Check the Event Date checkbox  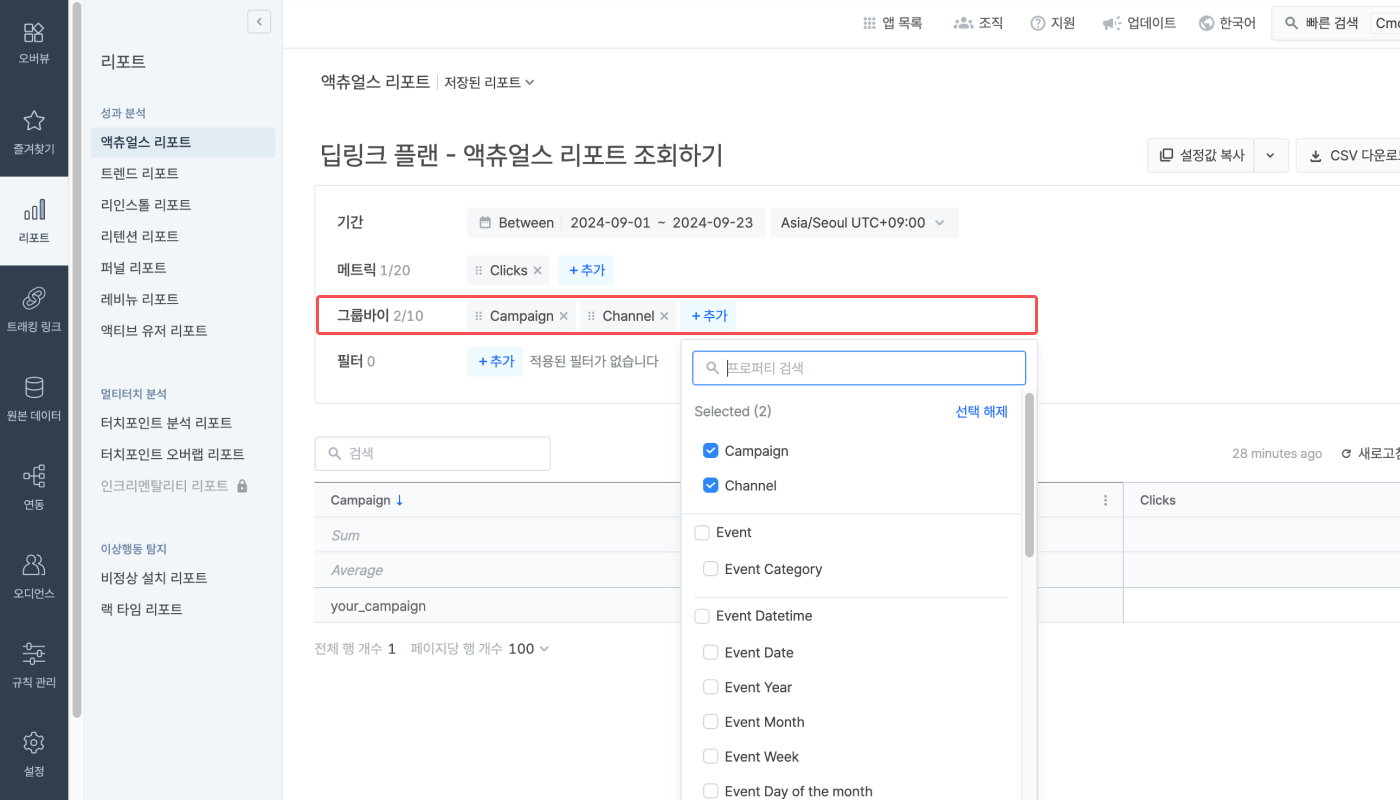[711, 652]
